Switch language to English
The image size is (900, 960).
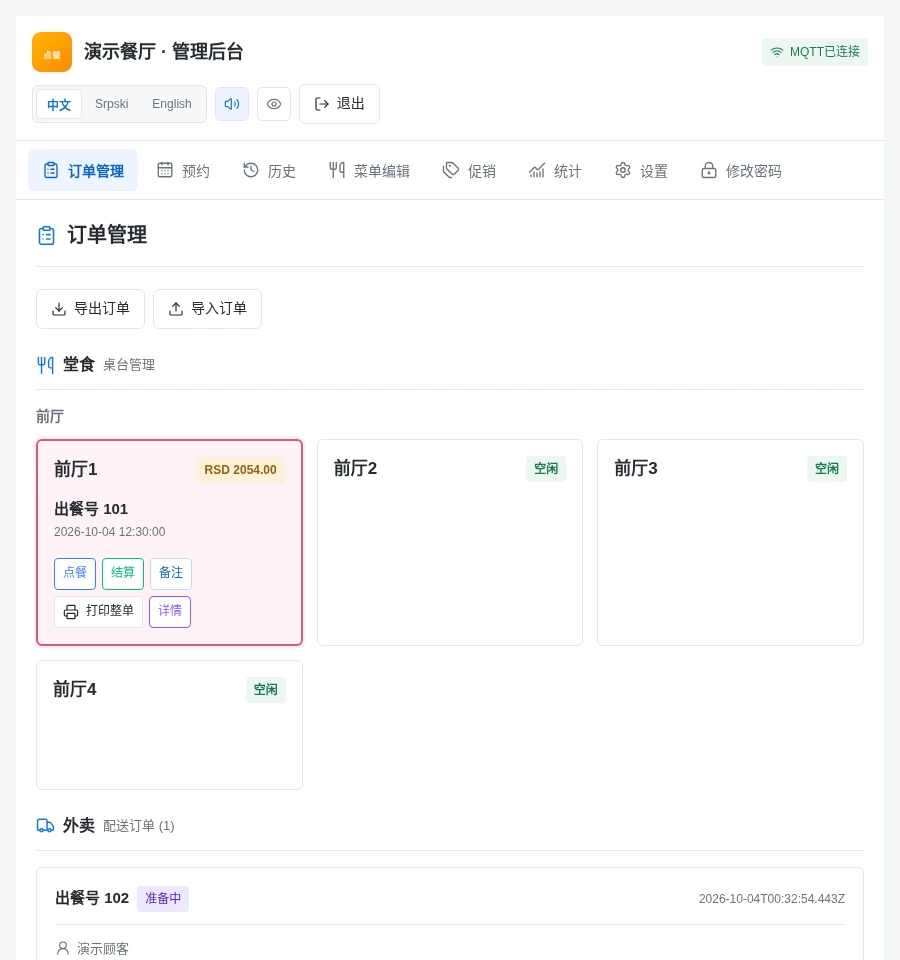[x=171, y=104]
